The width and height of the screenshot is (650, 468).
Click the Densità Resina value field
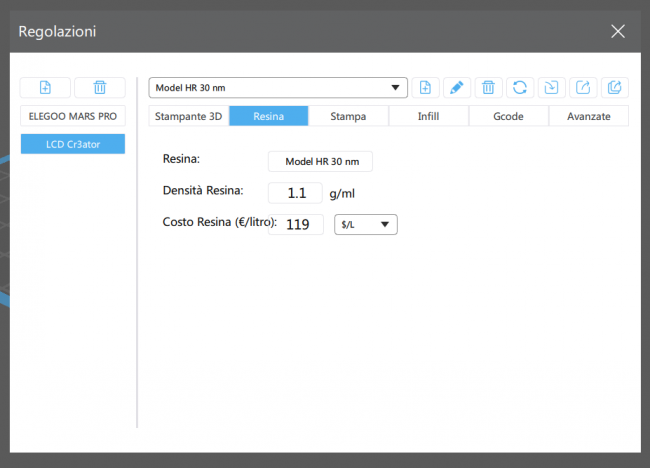point(296,193)
